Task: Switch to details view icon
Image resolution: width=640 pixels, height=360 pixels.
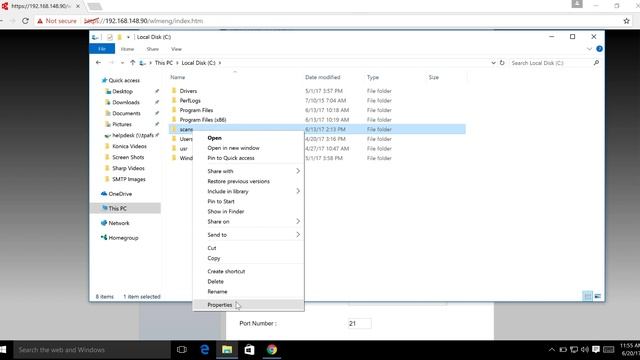Action: pyautogui.click(x=587, y=296)
